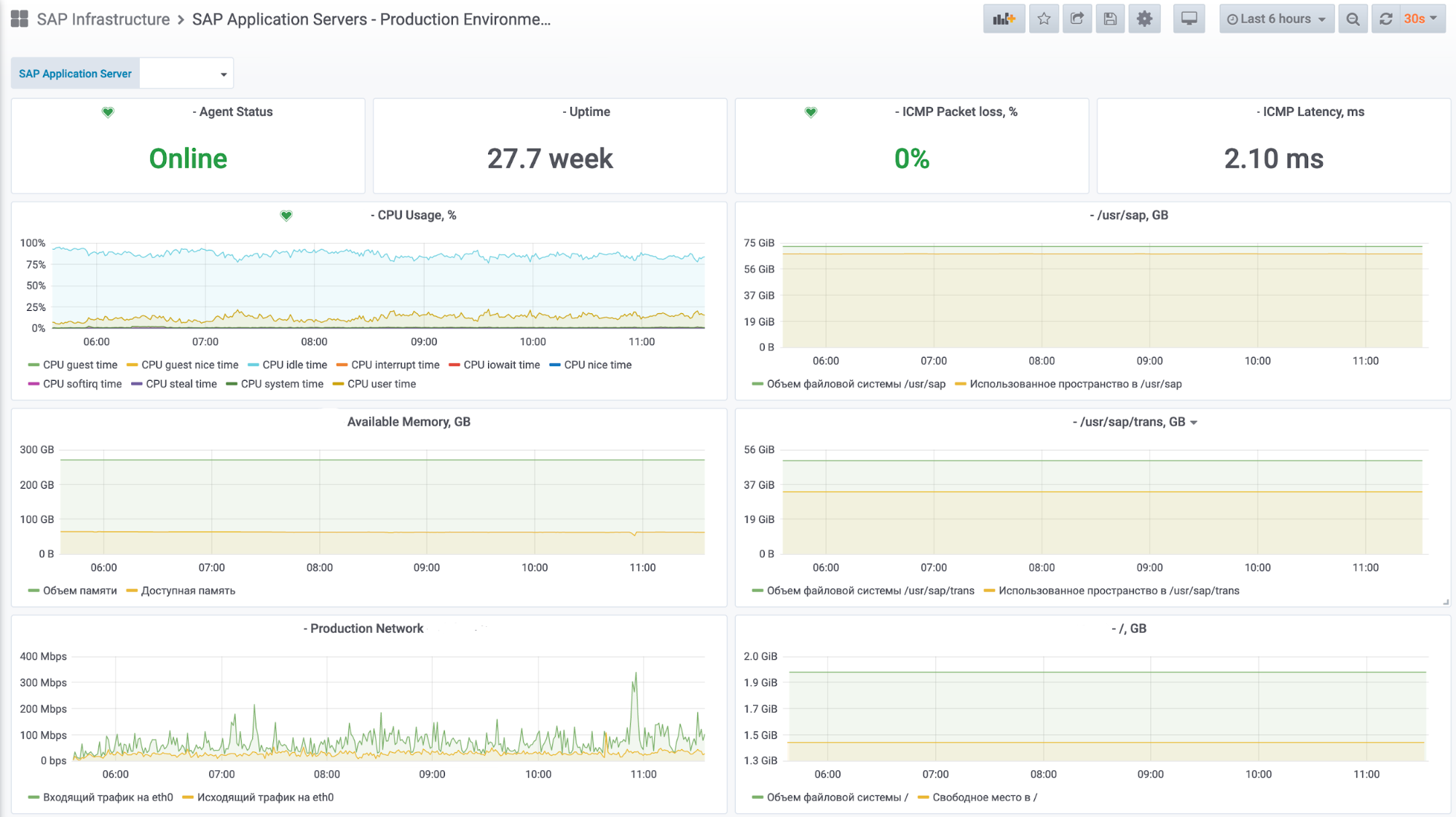Screen dimensions: 1456x817
Task: Open dashboard settings gear
Action: [x=1144, y=19]
